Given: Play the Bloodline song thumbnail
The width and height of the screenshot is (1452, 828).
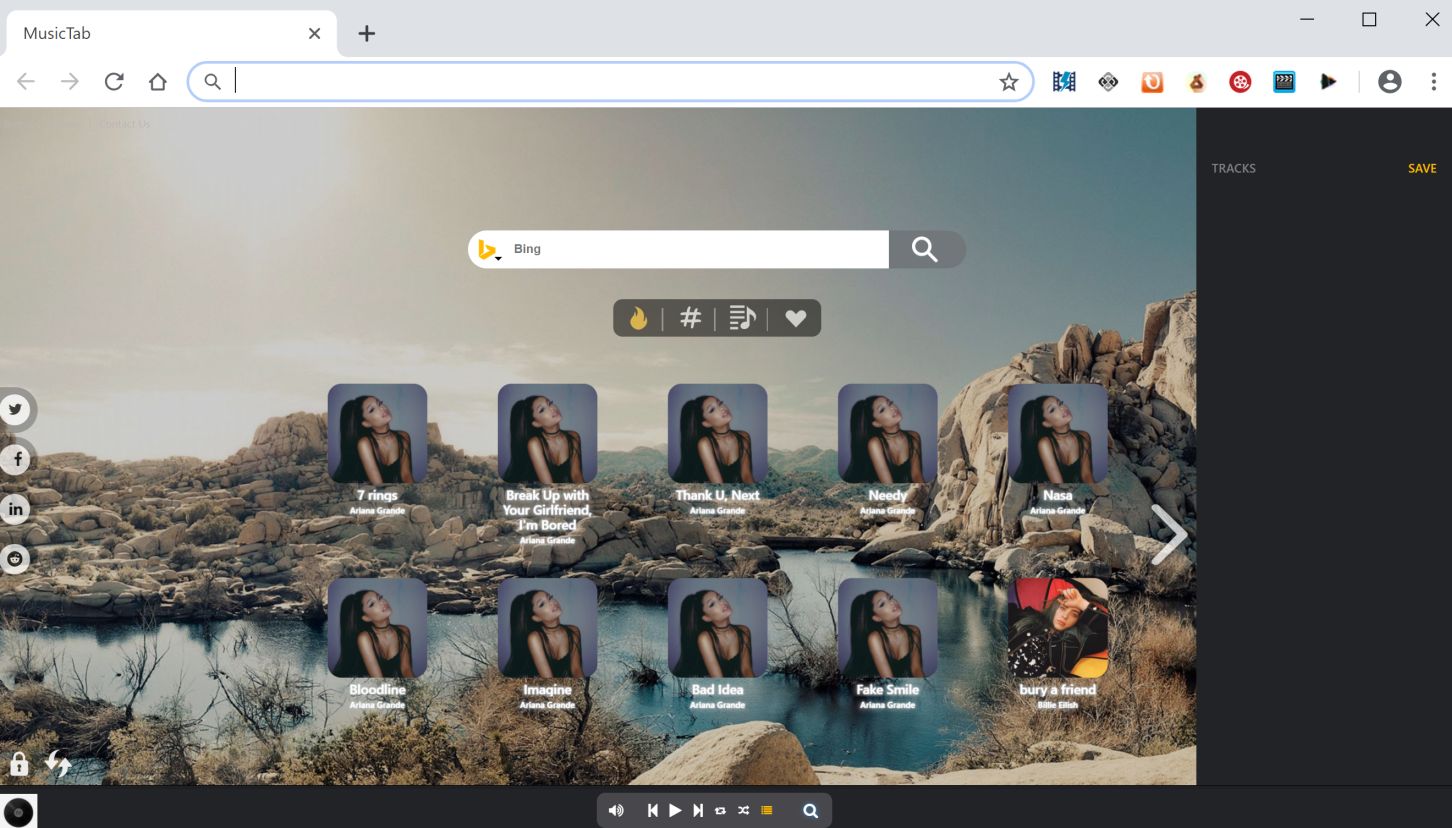Looking at the screenshot, I should point(377,627).
